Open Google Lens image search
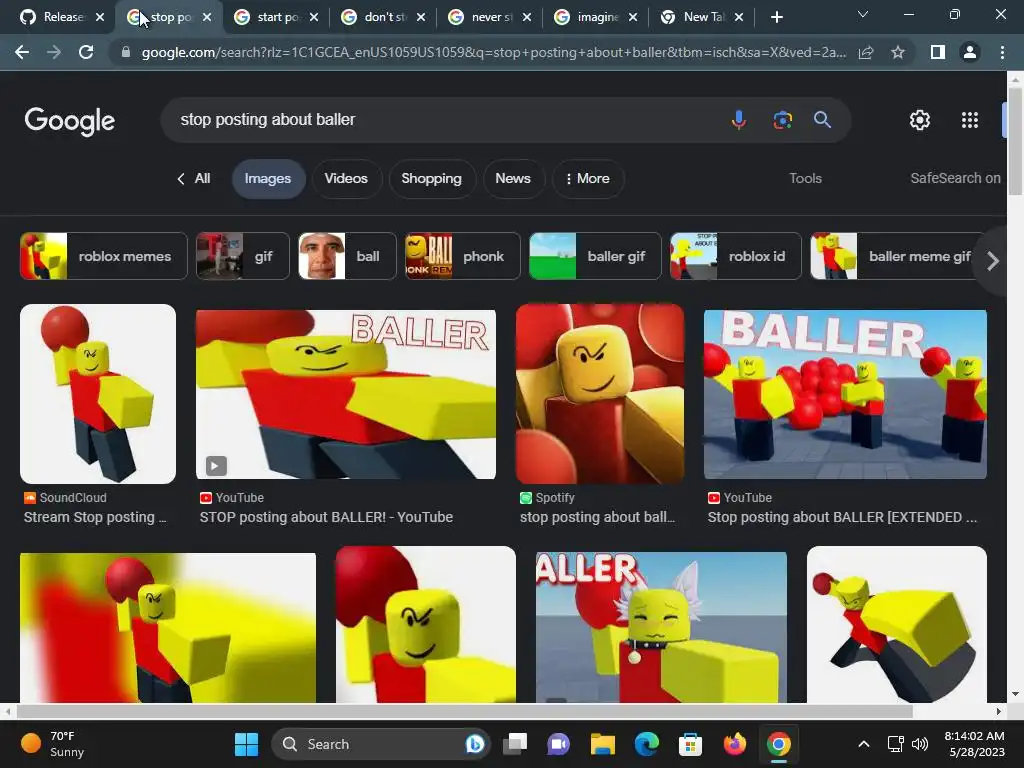The image size is (1024, 768). click(782, 120)
